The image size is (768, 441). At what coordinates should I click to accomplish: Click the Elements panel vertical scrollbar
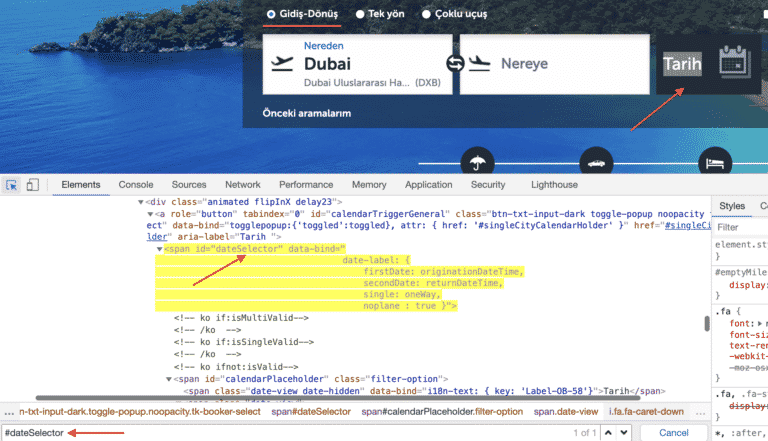(x=706, y=323)
